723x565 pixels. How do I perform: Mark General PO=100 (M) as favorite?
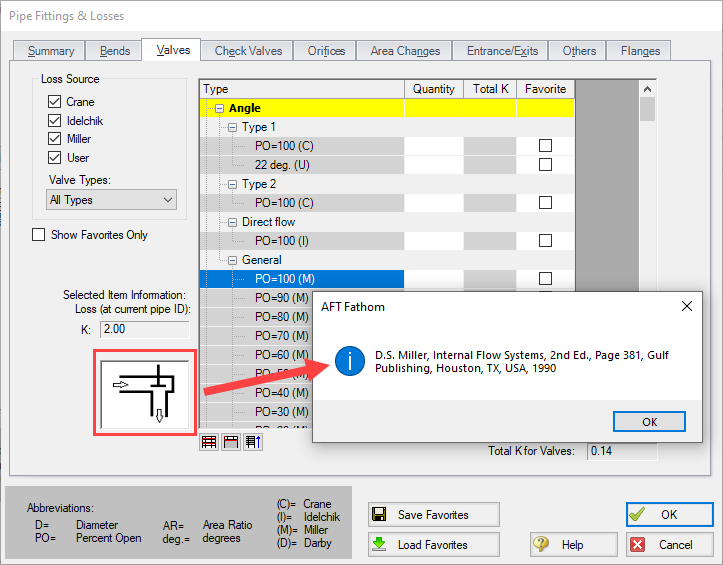click(x=545, y=279)
